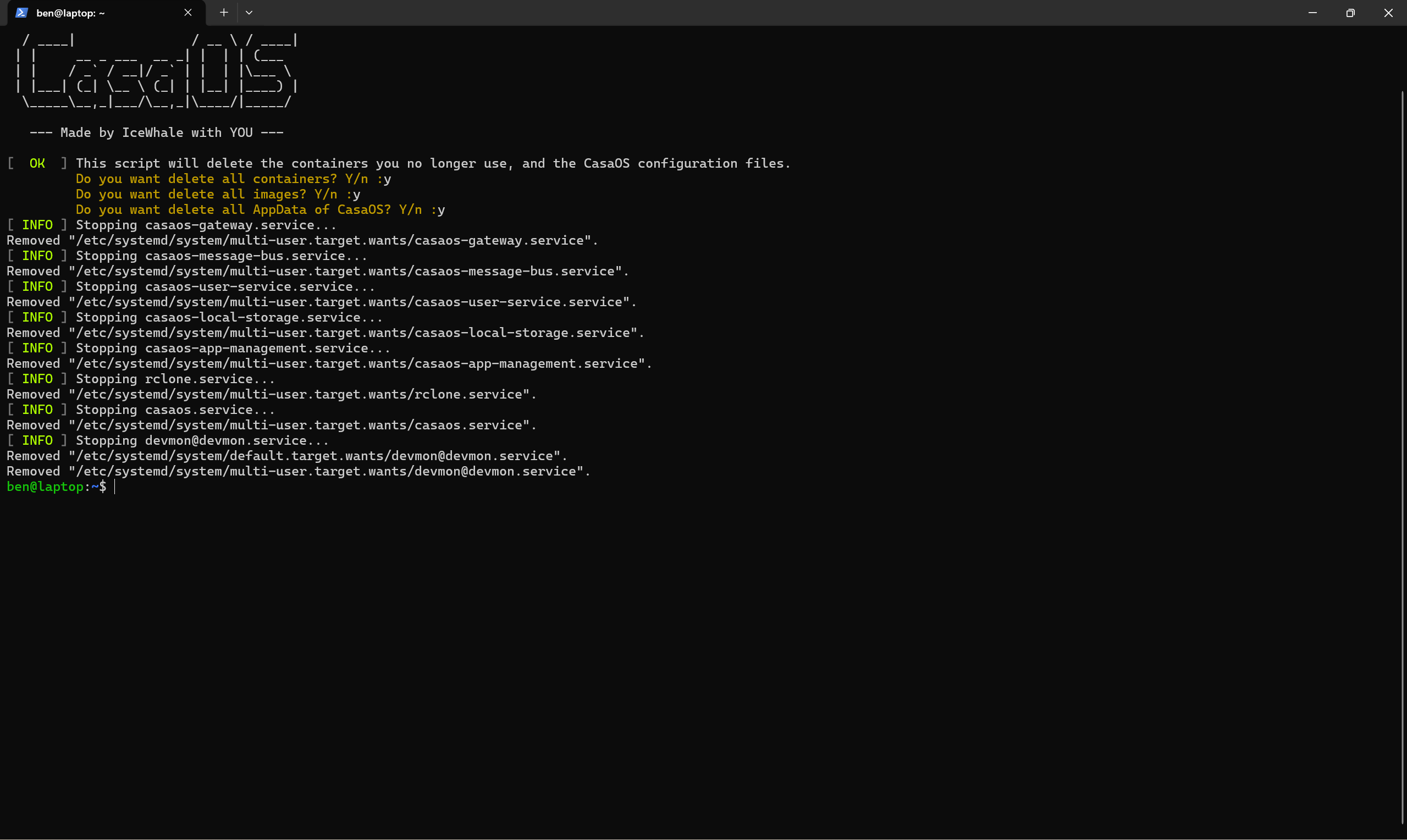This screenshot has height=840, width=1407.
Task: Click the green ben@laptop:~$ prompt
Action: coord(56,487)
